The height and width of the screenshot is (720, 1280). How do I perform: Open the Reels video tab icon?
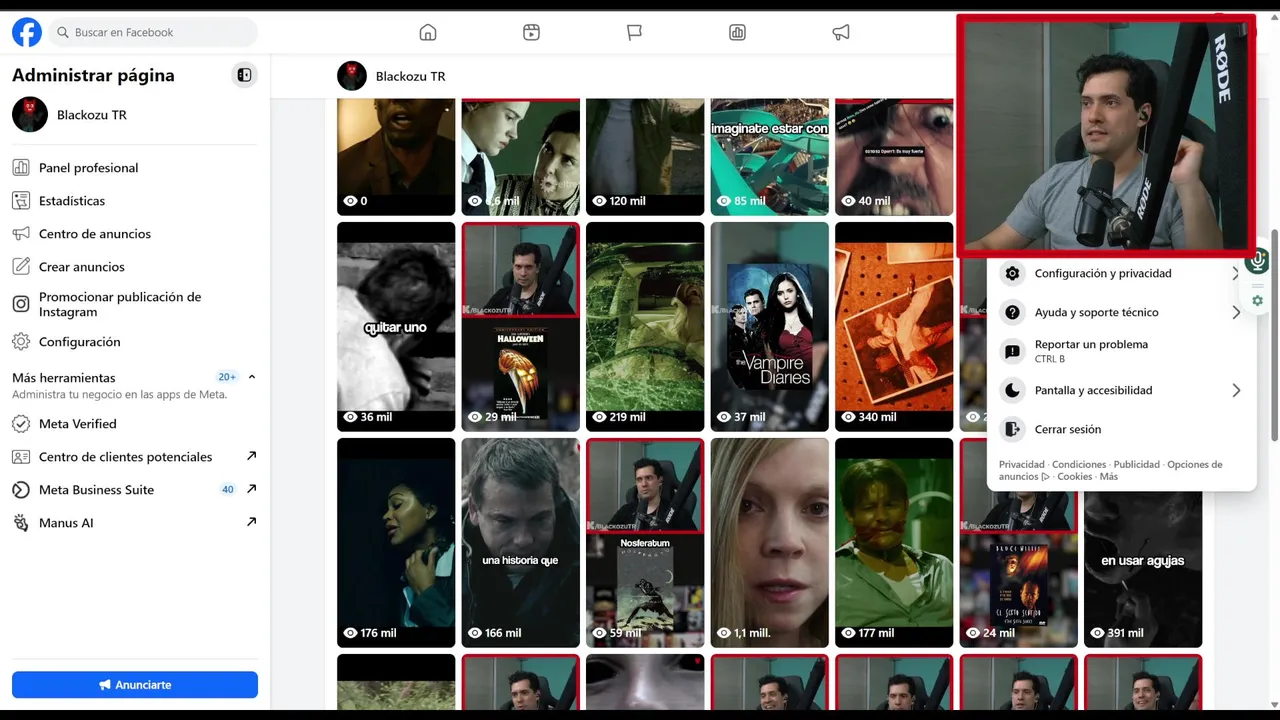[531, 32]
